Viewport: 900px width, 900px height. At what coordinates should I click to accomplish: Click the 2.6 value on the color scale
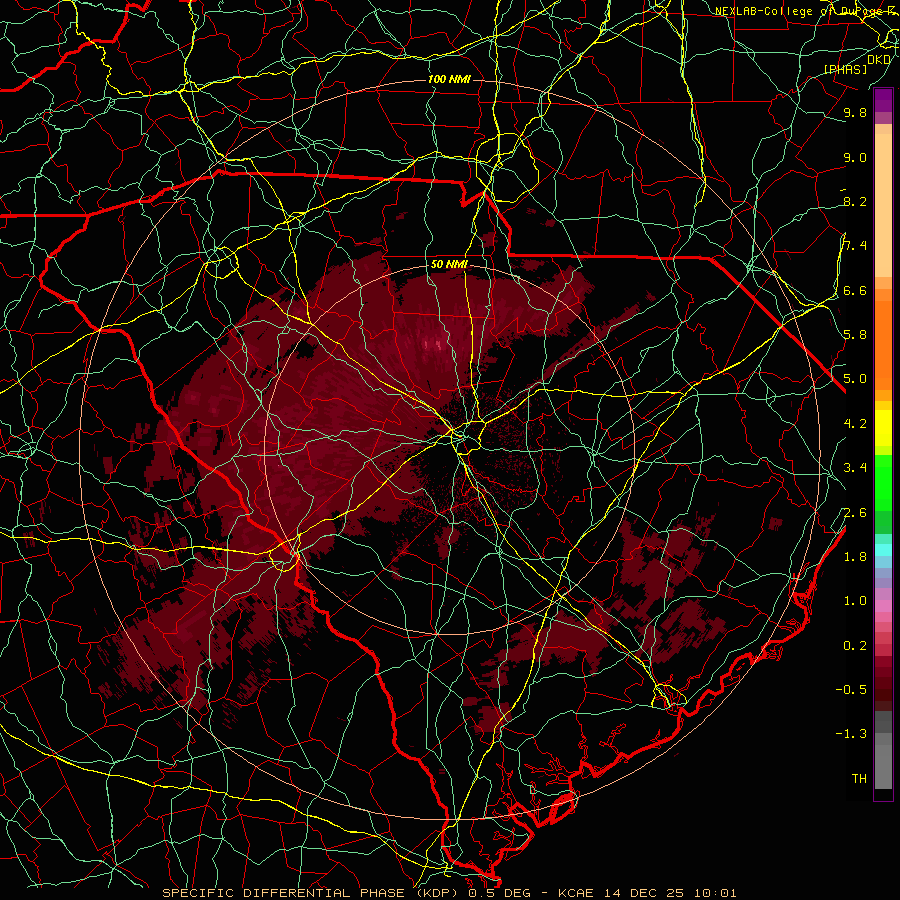coord(855,513)
